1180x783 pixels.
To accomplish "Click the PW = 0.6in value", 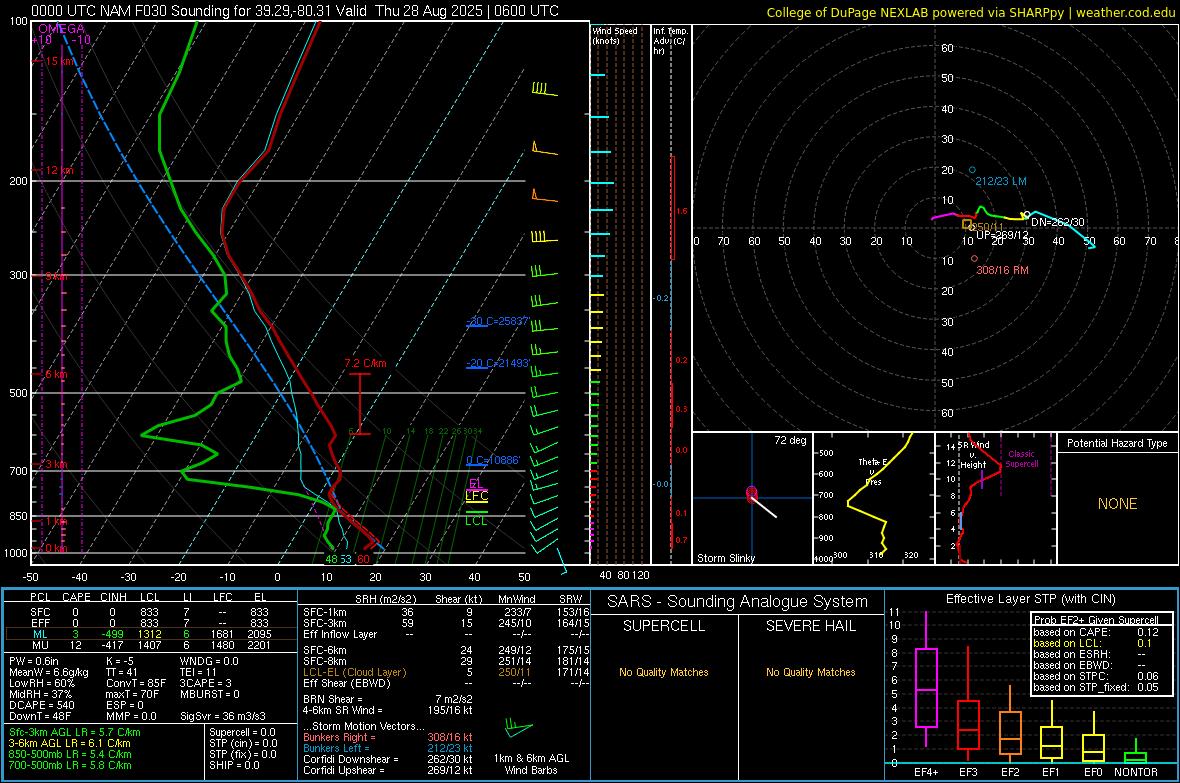I will point(35,661).
